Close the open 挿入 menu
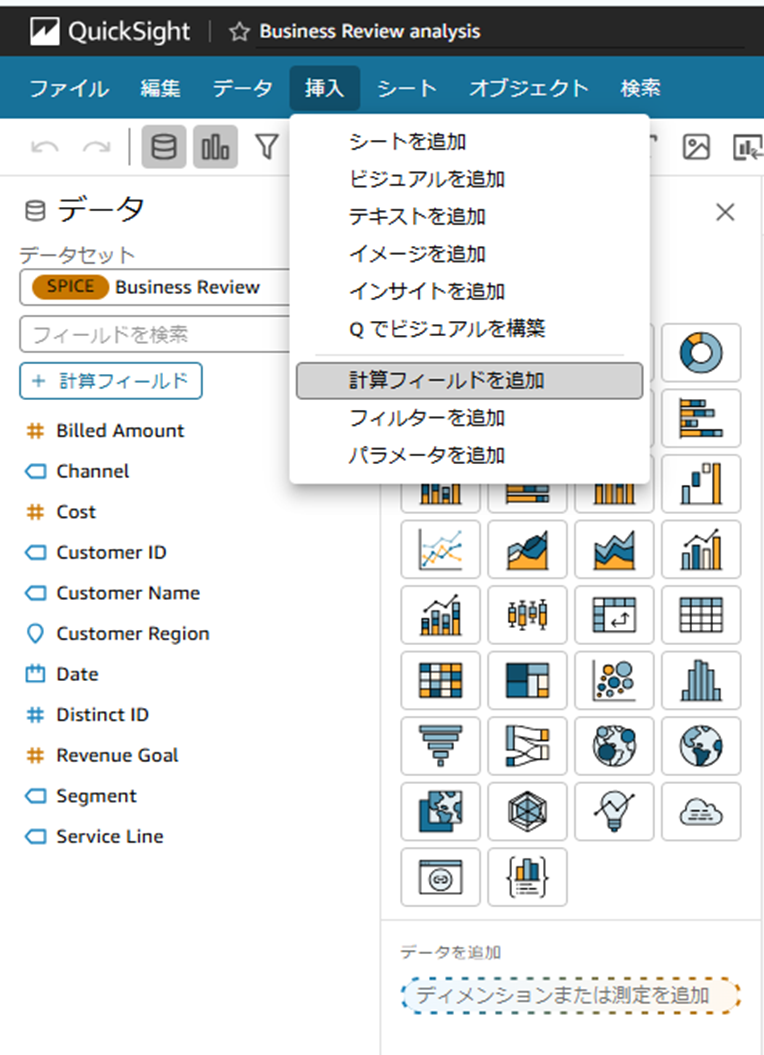The width and height of the screenshot is (764, 1055). tap(324, 88)
